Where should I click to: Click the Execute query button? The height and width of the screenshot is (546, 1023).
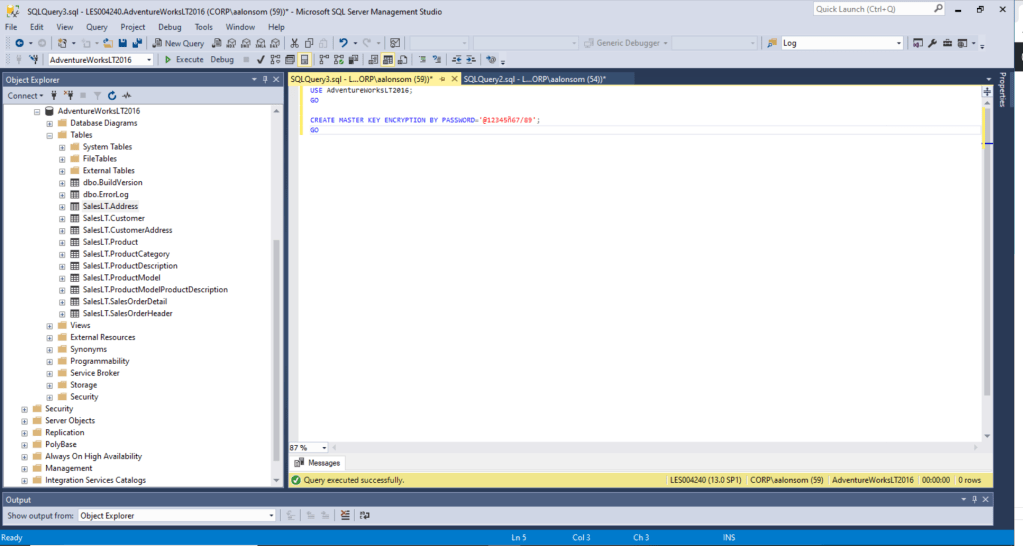click(x=184, y=60)
